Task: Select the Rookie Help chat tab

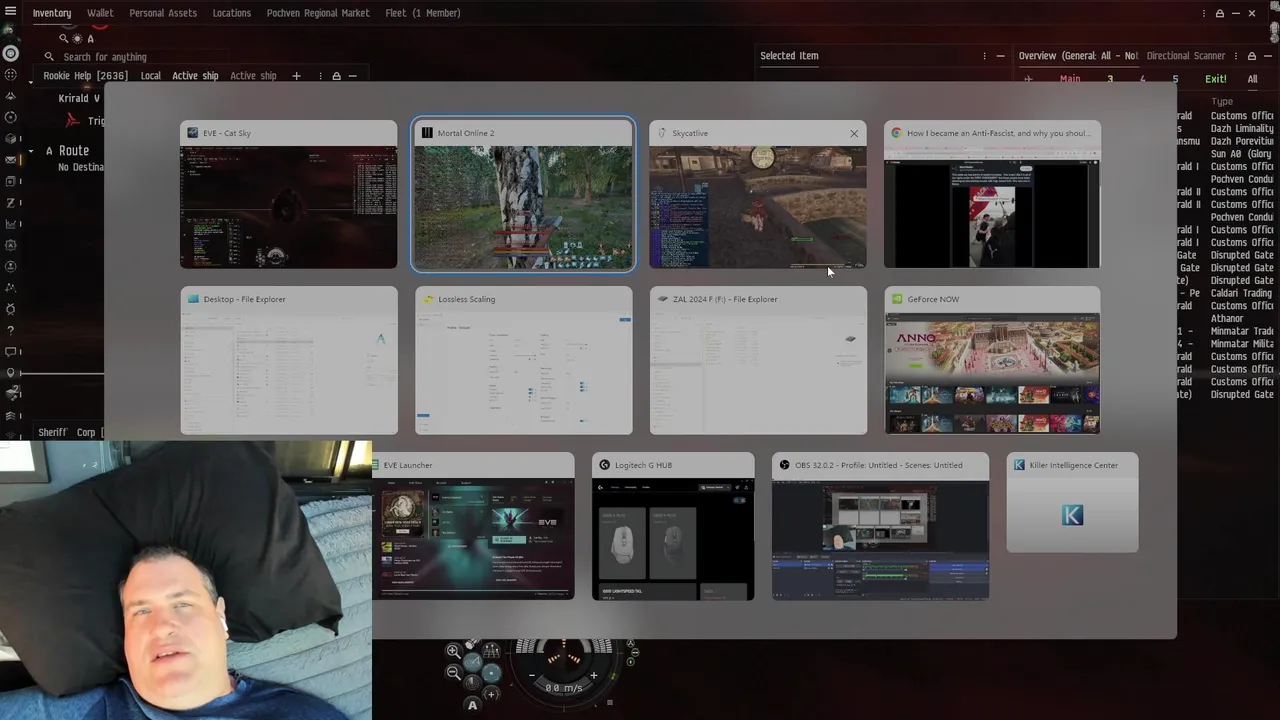Action: tap(85, 76)
